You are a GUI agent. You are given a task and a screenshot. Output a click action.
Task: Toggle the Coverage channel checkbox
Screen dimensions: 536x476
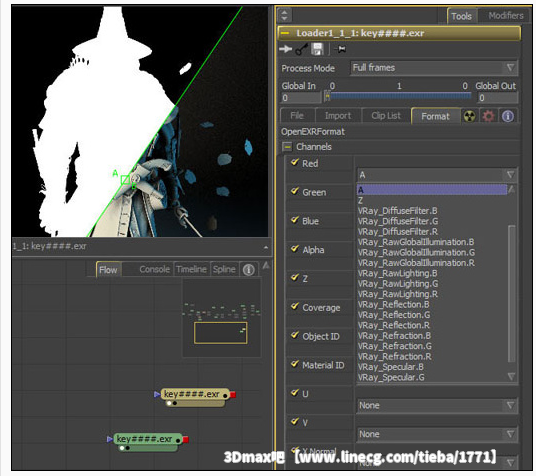pos(294,306)
